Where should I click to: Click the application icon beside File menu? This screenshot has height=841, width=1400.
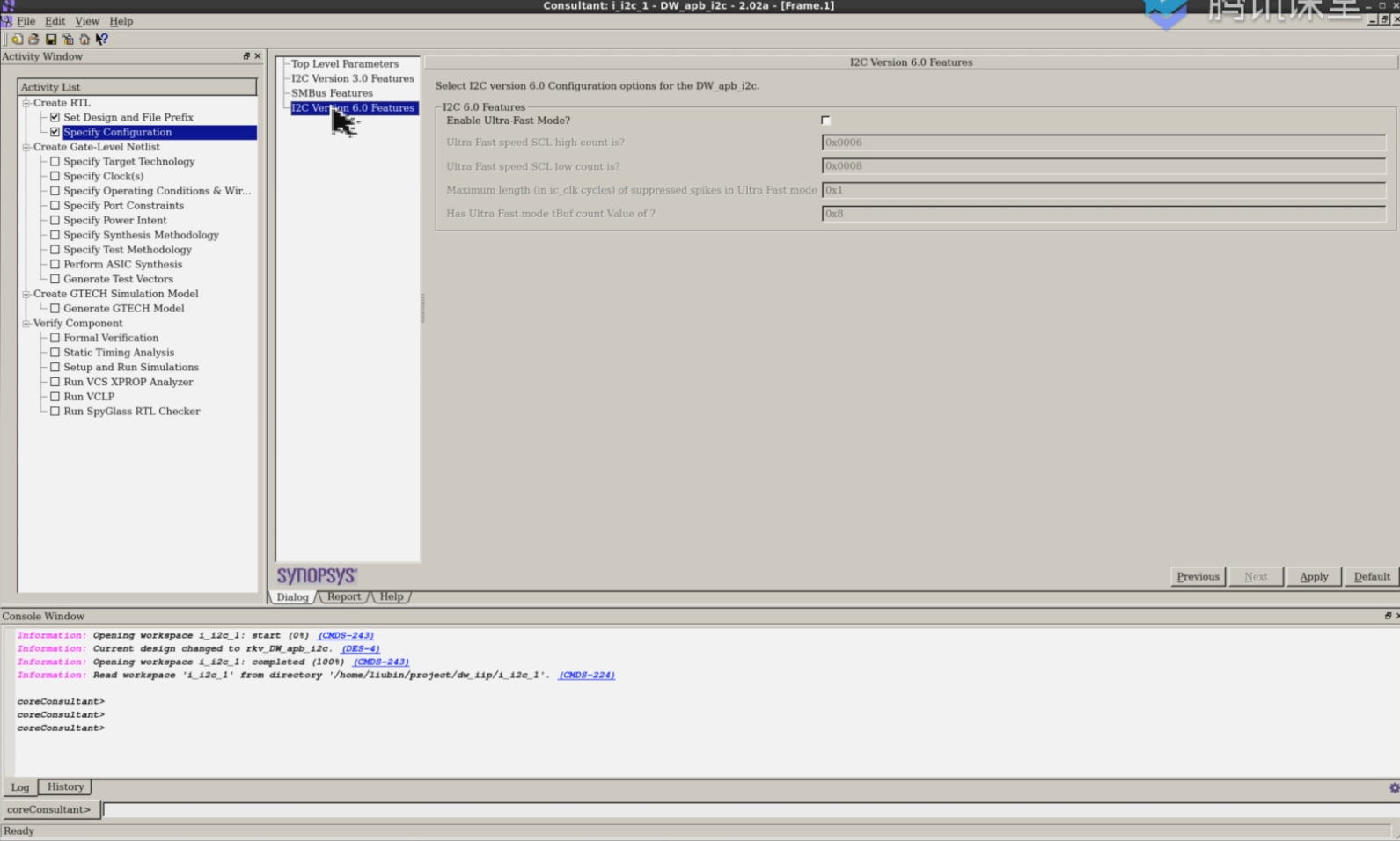7,21
